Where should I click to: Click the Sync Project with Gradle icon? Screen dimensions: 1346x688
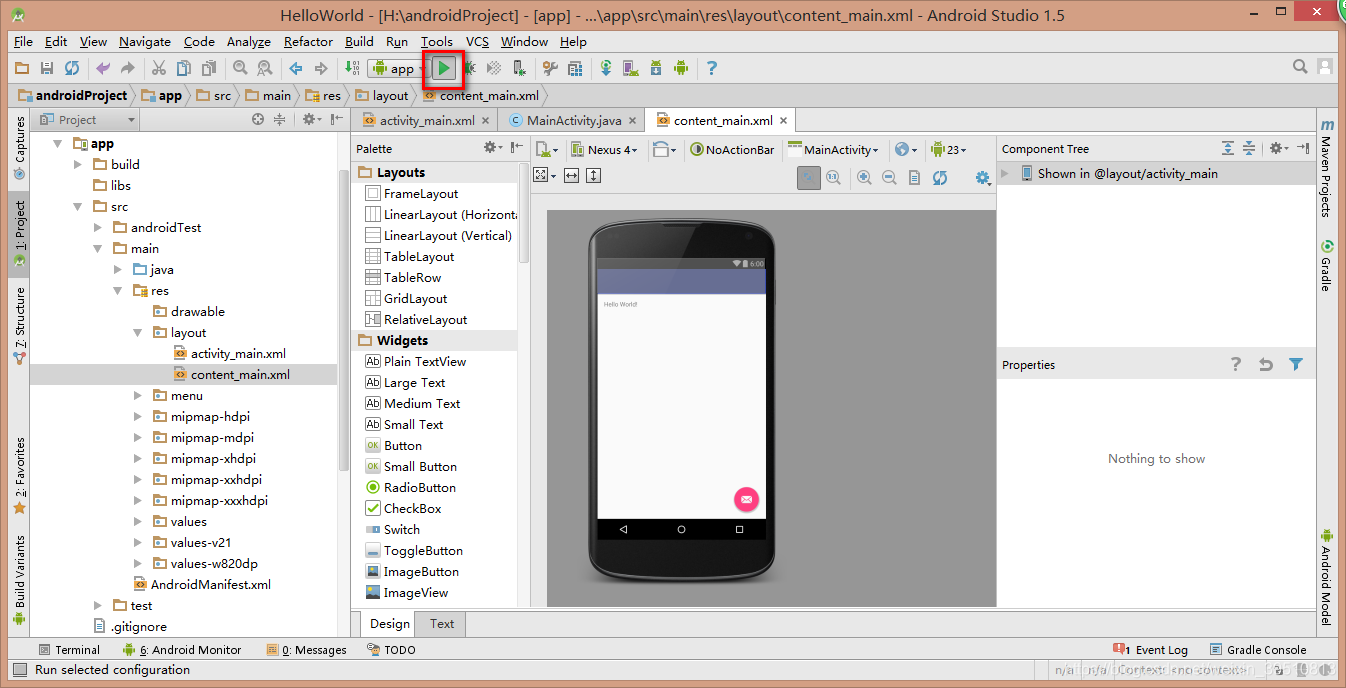pyautogui.click(x=606, y=68)
